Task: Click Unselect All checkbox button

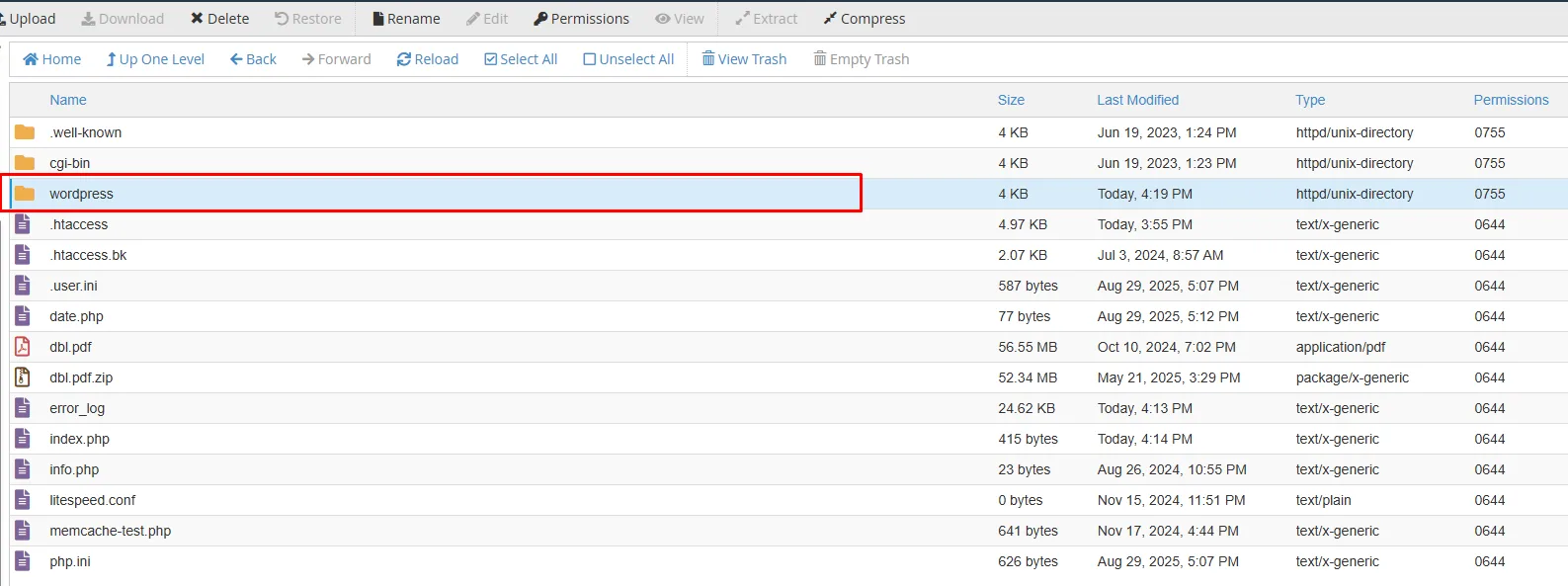Action: point(628,59)
